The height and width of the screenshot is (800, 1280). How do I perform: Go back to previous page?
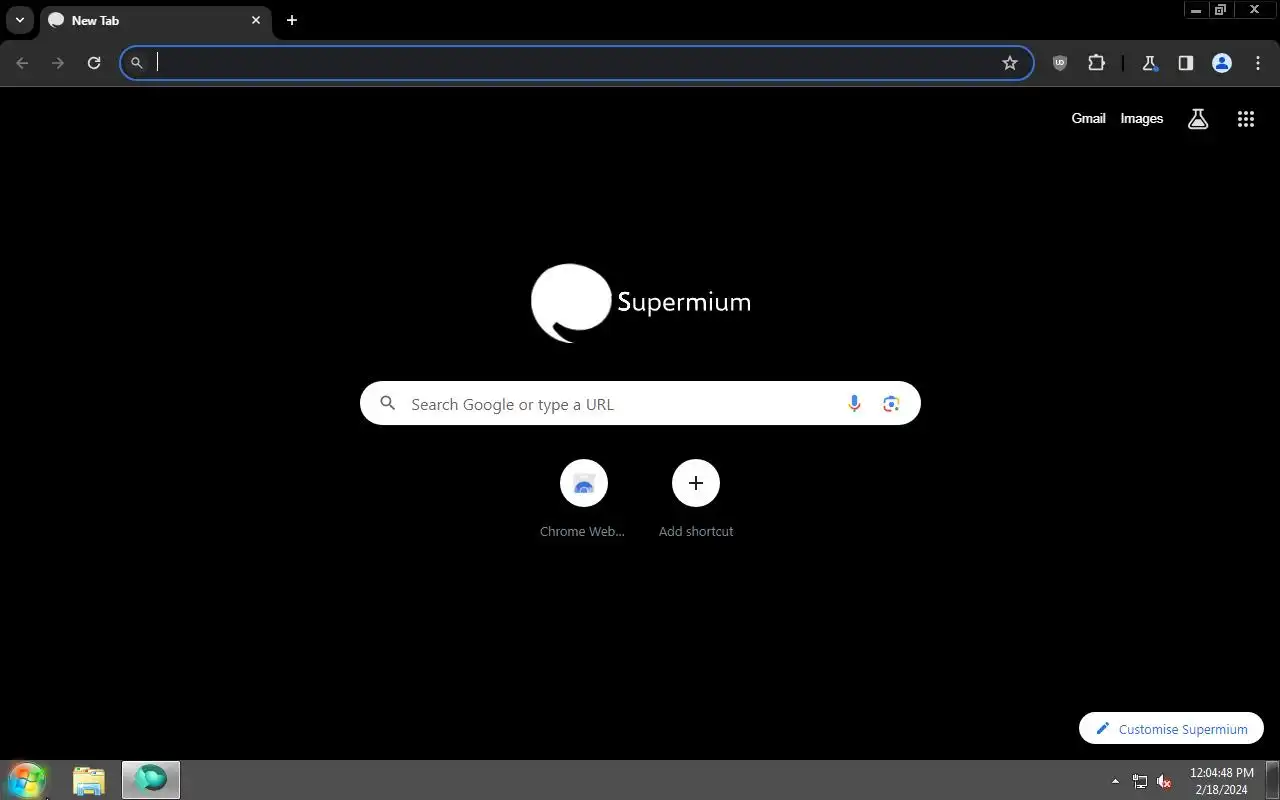(23, 63)
